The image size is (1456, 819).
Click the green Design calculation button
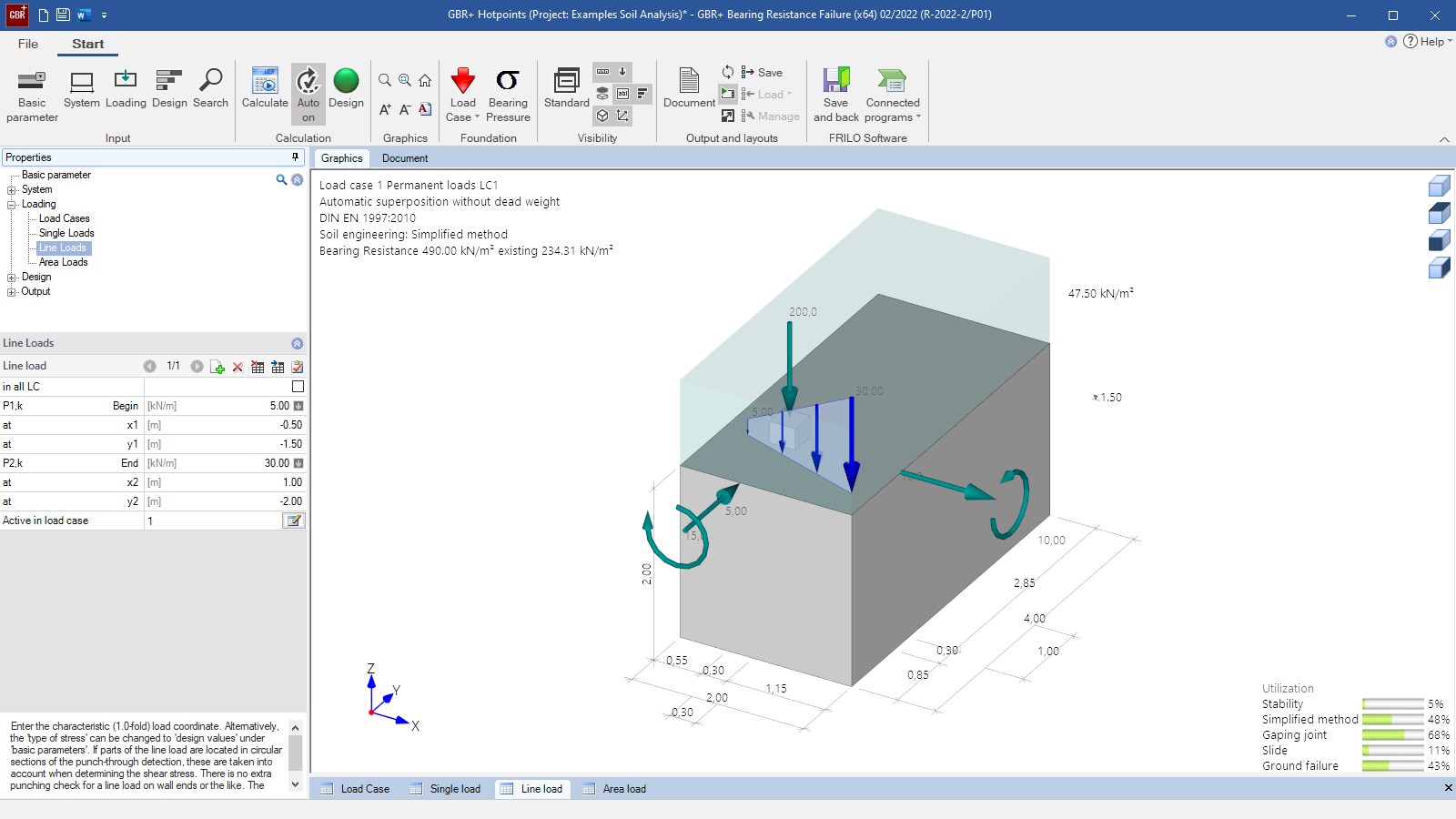(346, 89)
